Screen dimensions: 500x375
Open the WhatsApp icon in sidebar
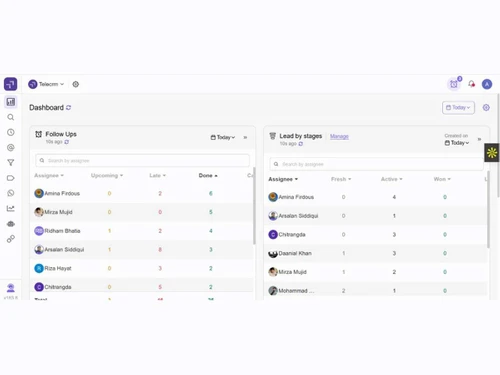[11, 193]
